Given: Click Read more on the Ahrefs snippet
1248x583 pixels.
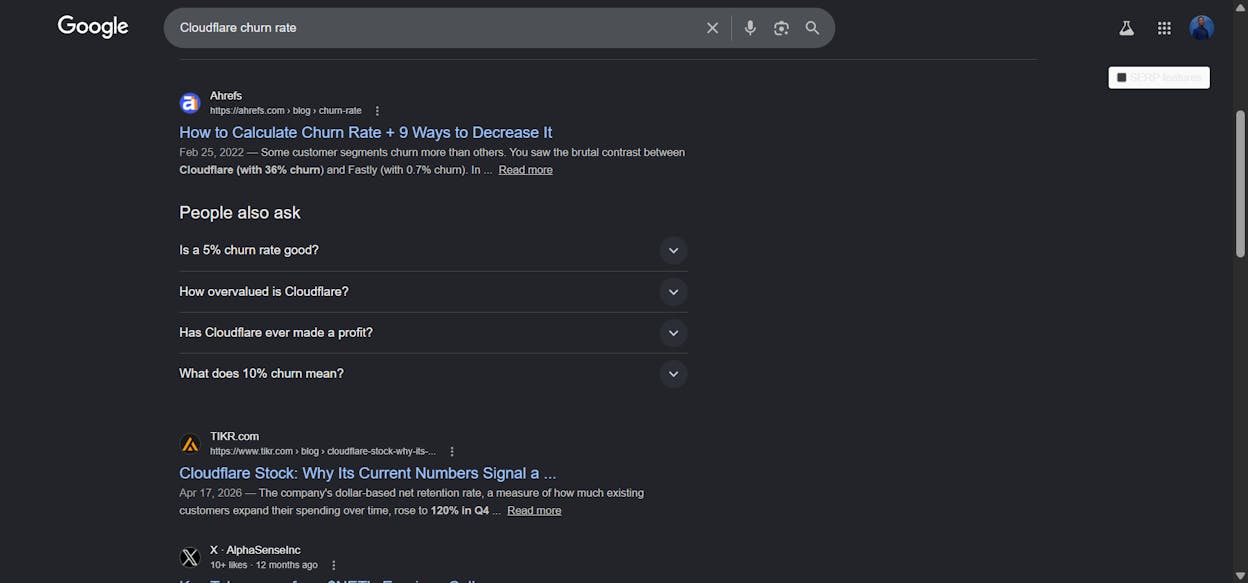Looking at the screenshot, I should pos(525,170).
